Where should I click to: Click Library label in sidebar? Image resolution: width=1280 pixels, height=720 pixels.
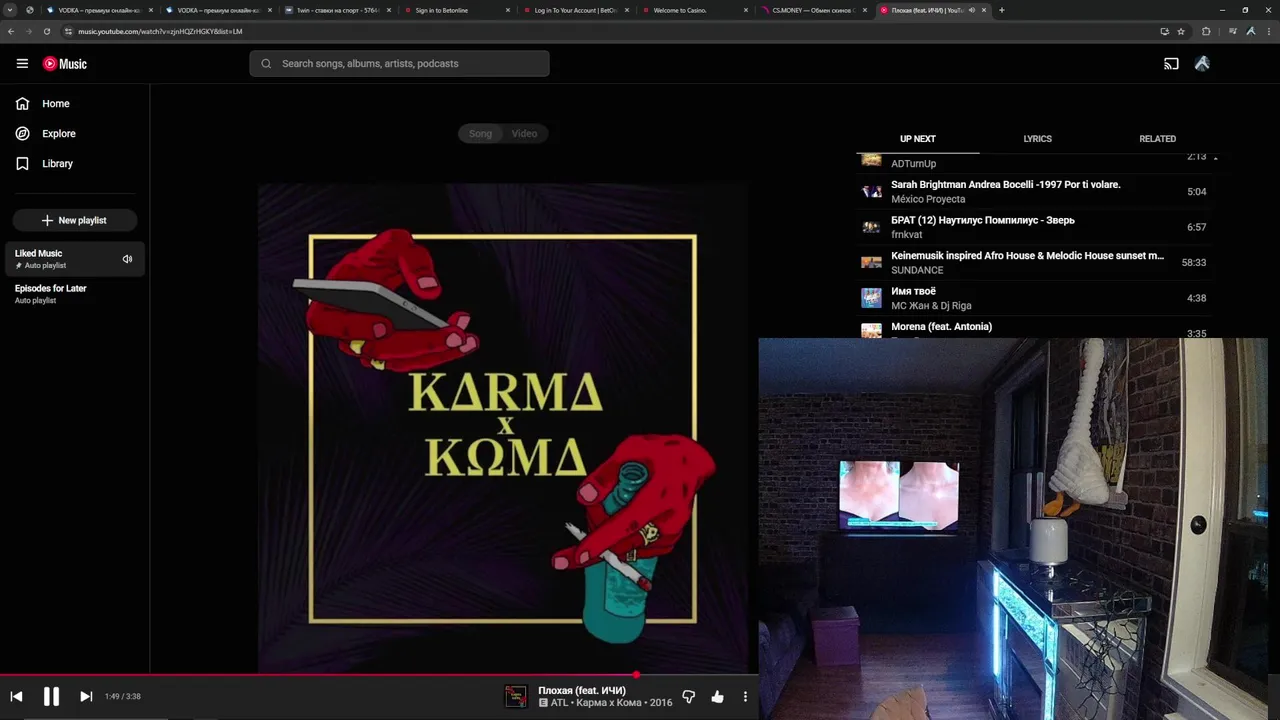[57, 164]
